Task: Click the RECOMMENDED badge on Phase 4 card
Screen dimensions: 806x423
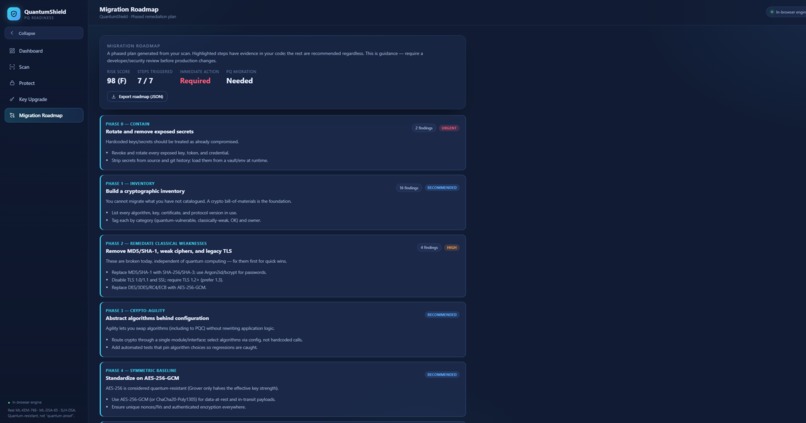Action: coord(442,375)
